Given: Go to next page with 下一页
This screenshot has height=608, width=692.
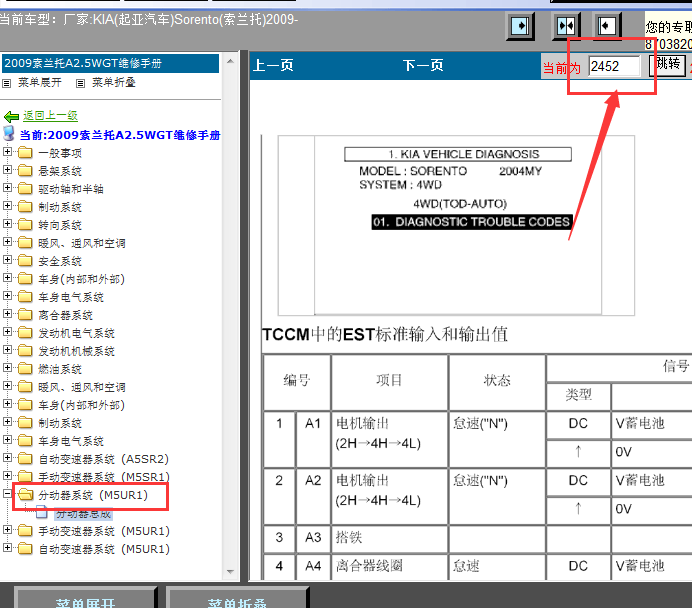Looking at the screenshot, I should click(x=423, y=66).
